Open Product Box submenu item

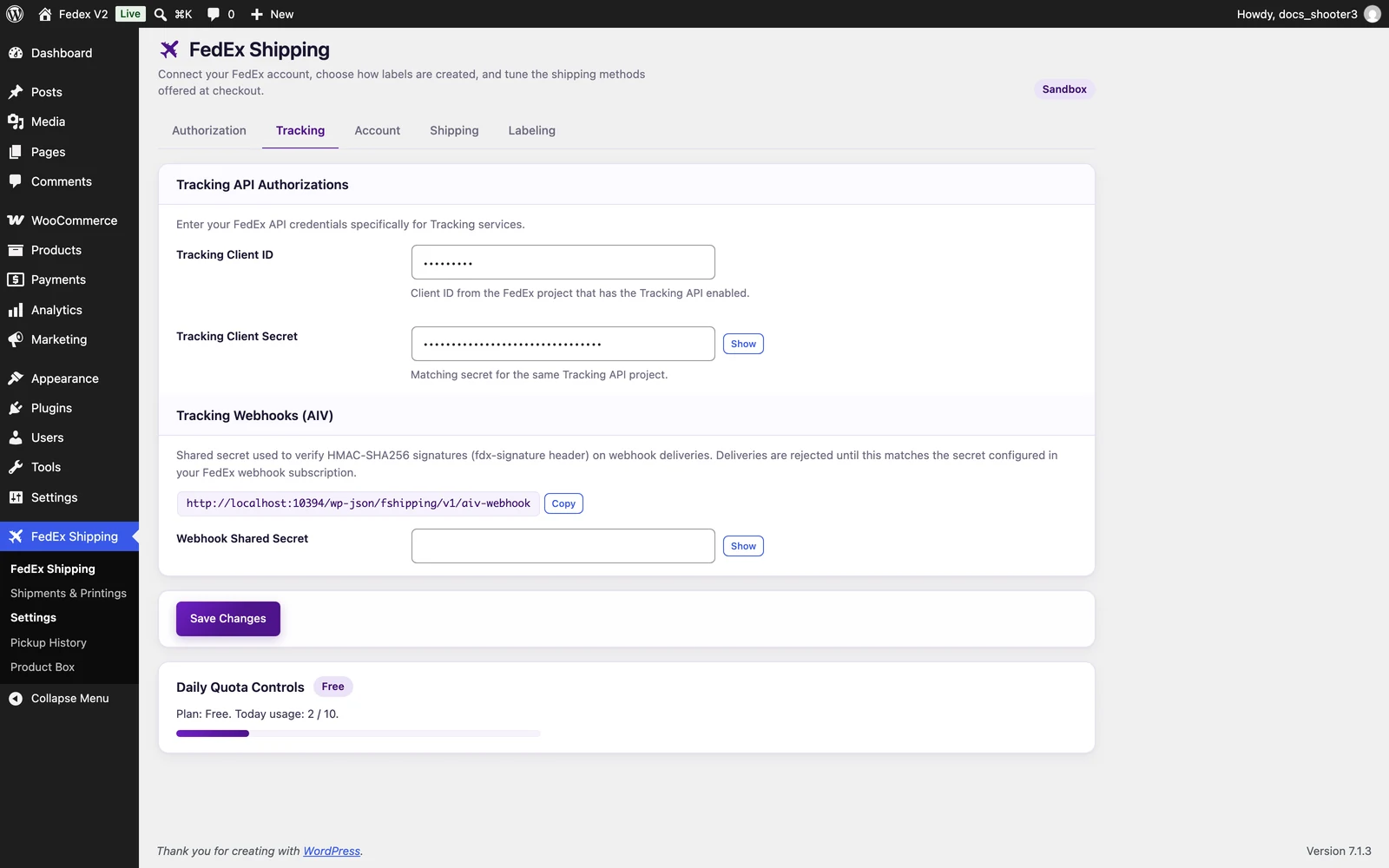pos(43,667)
